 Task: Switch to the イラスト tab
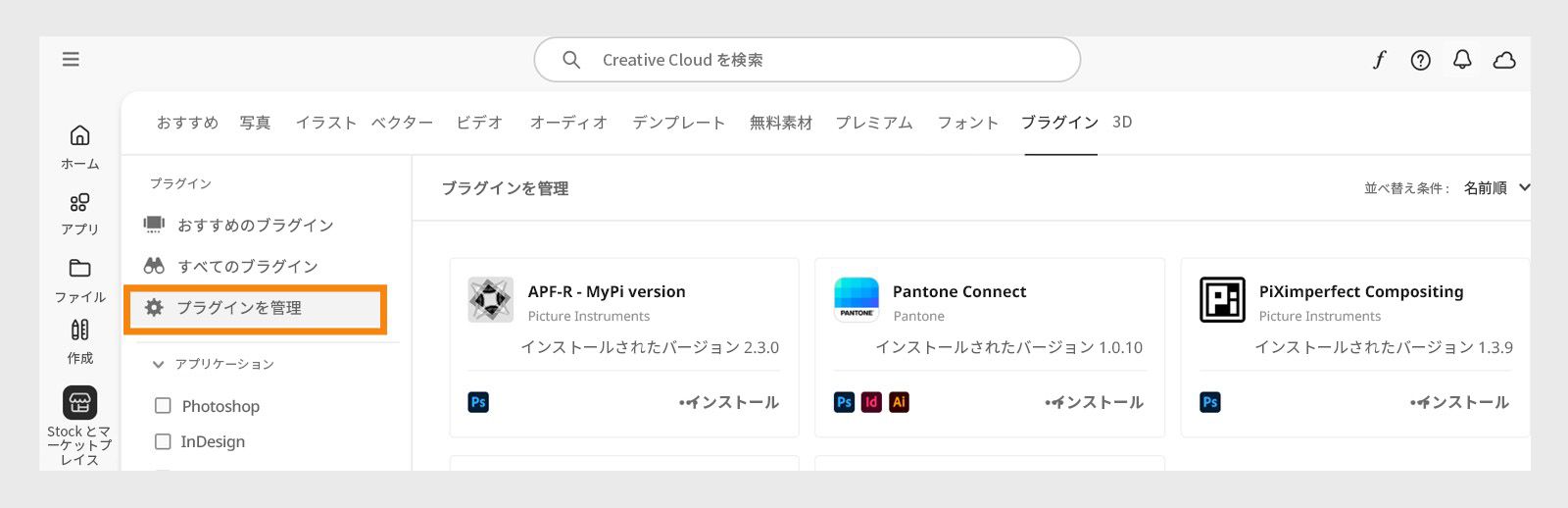[x=325, y=123]
